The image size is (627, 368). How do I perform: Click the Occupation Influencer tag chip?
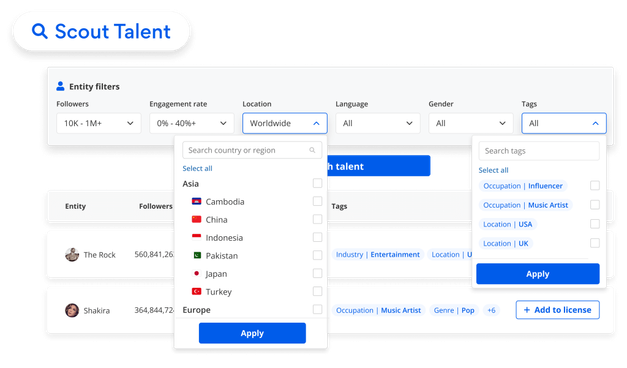point(523,186)
